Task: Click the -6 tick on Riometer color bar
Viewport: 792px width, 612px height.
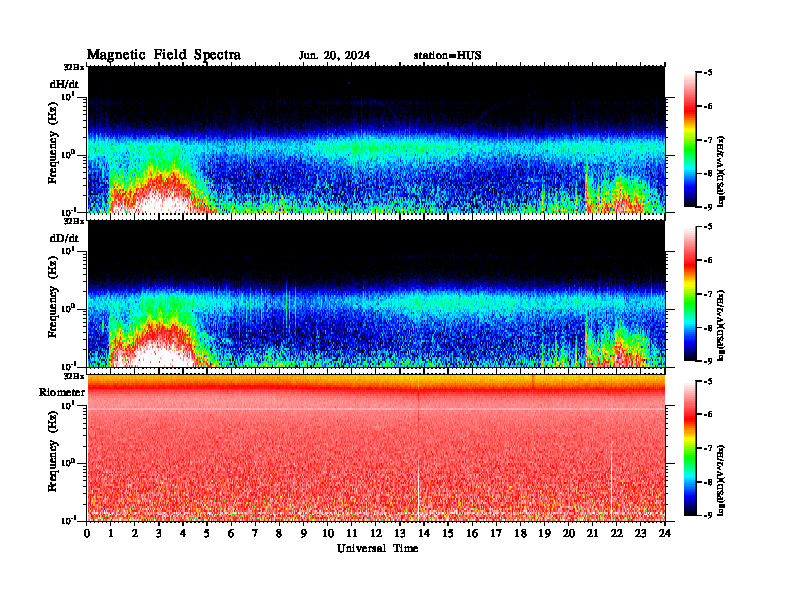Action: pyautogui.click(x=708, y=415)
